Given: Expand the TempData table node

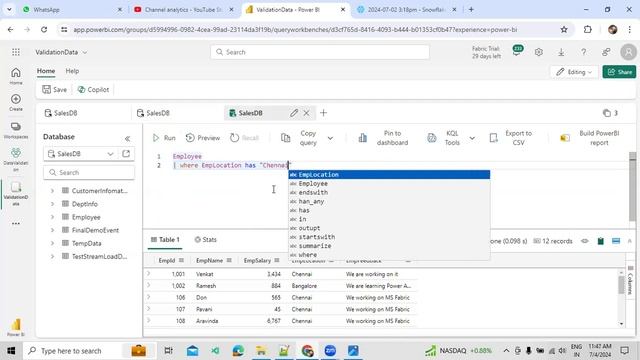Looking at the screenshot, I should 52,243.
